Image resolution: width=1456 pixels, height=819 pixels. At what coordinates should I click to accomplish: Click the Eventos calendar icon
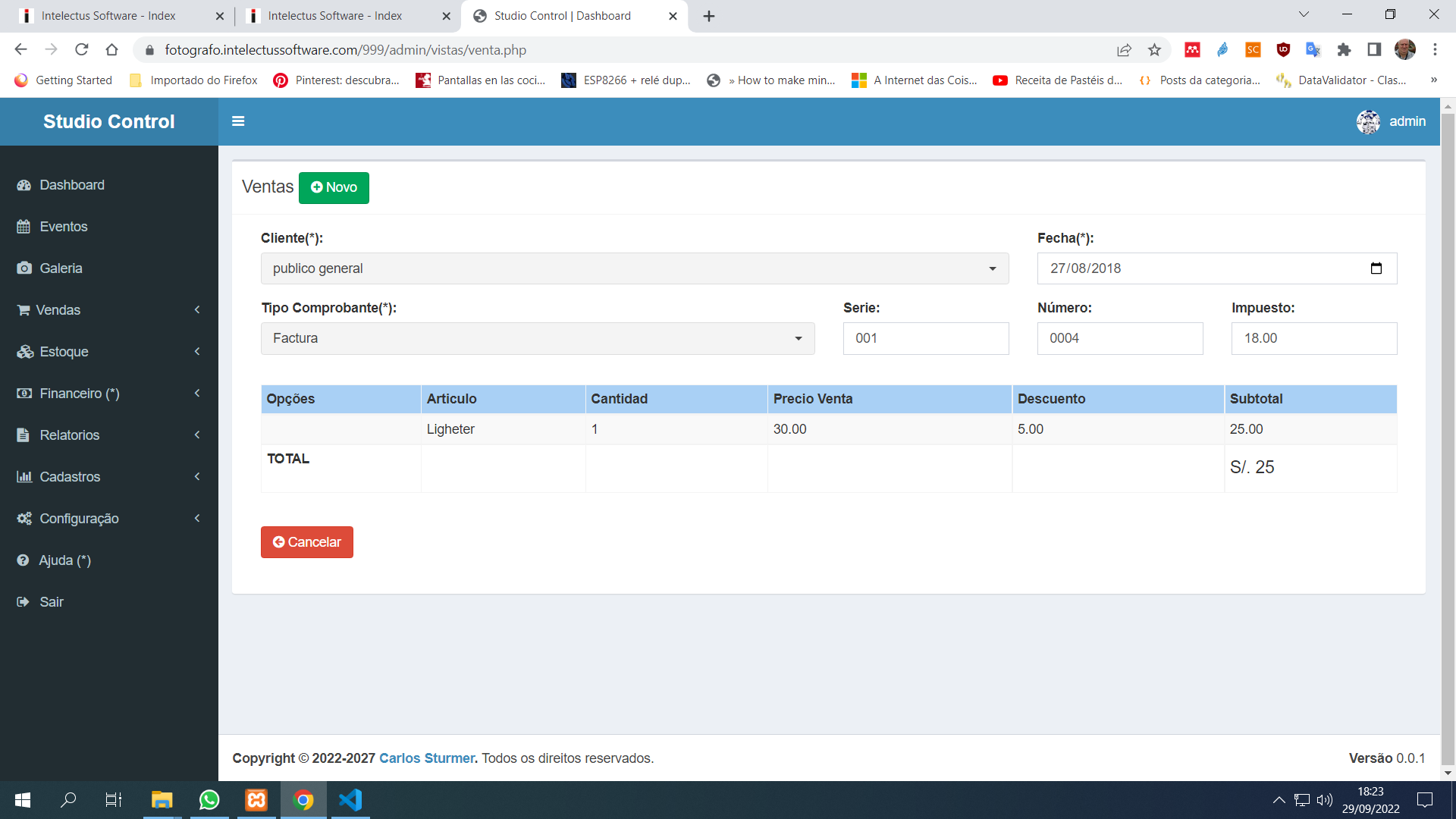tap(24, 227)
